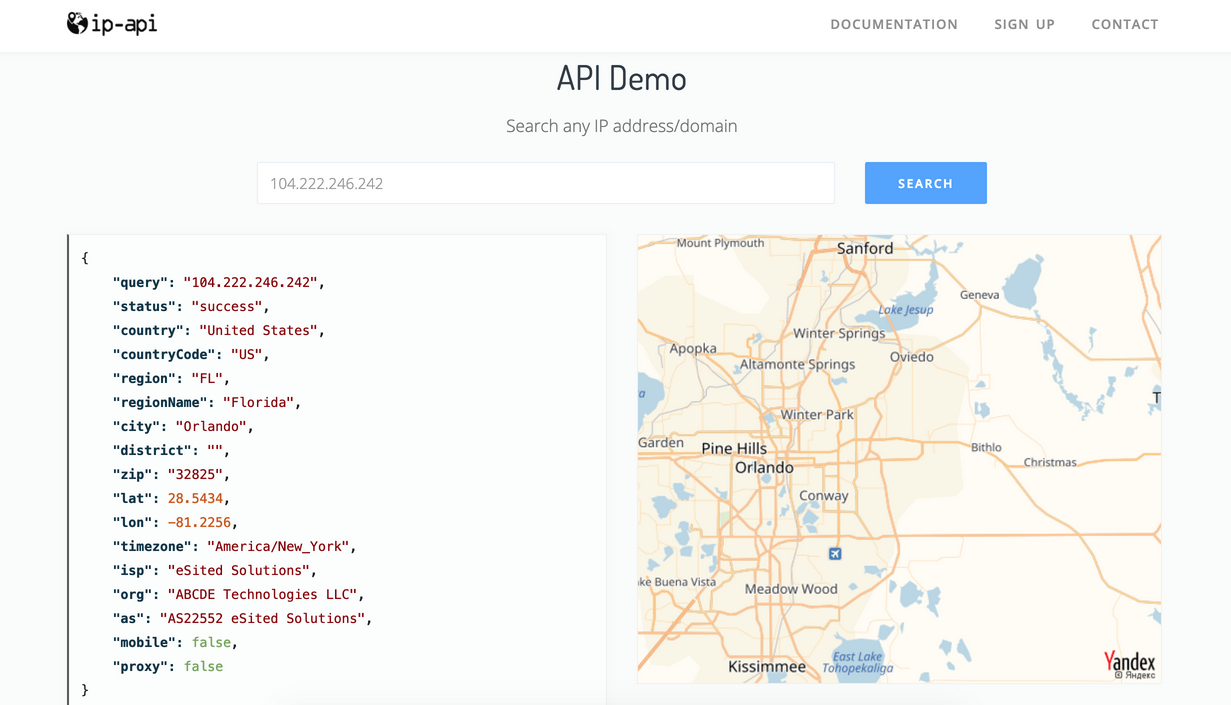The width and height of the screenshot is (1231, 705).
Task: Select the "United States" country value
Action: [x=259, y=330]
